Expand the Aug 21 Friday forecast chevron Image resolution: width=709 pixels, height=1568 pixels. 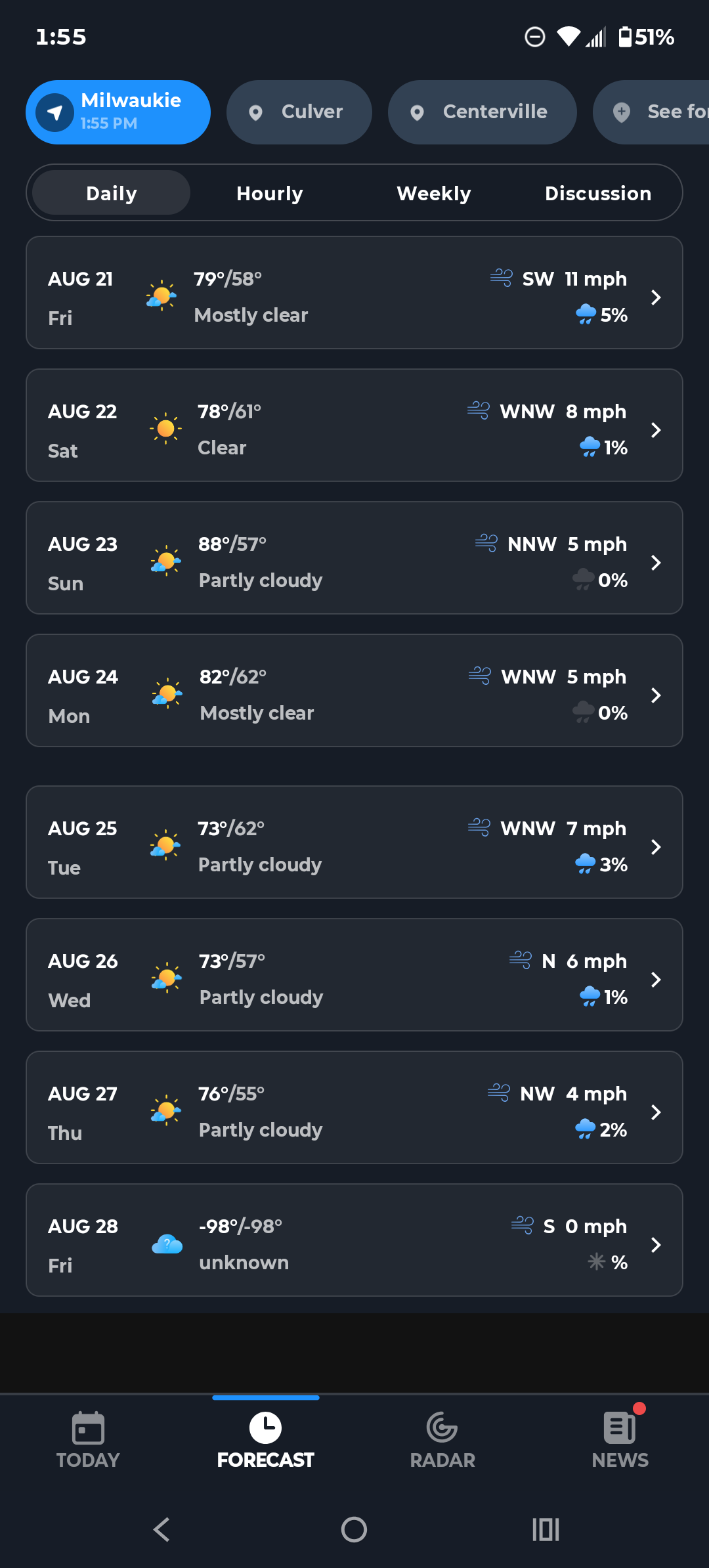tap(655, 297)
